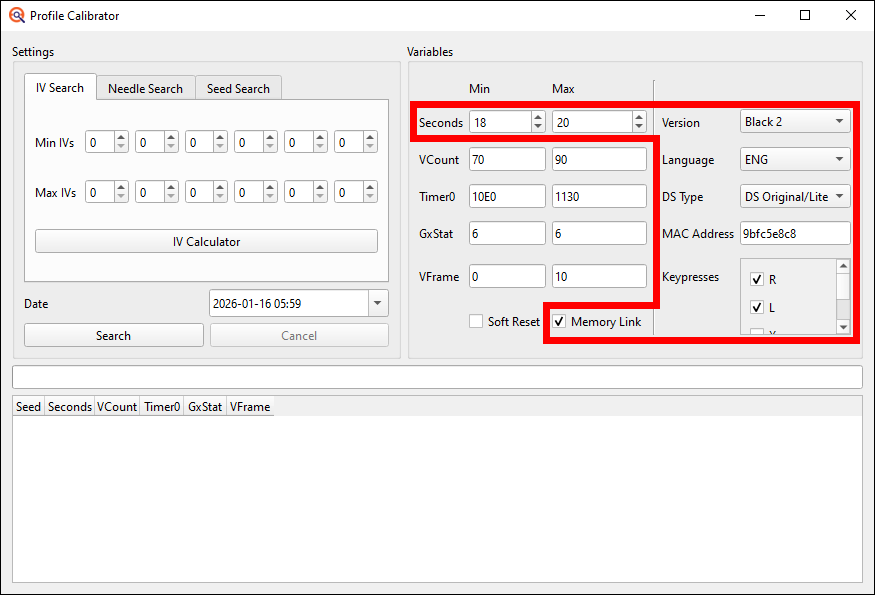Open the Date picker dropdown
Viewport: 875px width, 595px height.
(378, 303)
